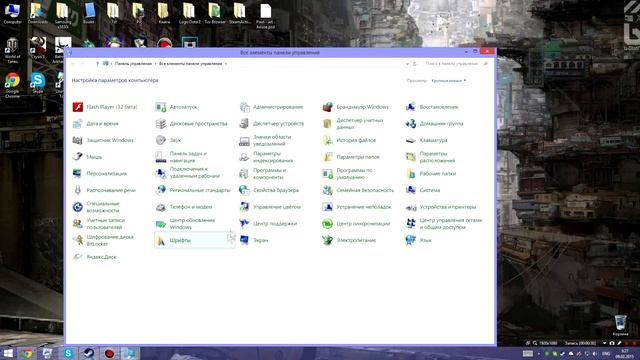Open Диспетчер устройств item
Viewport: 640px width, 360px height.
click(271, 124)
